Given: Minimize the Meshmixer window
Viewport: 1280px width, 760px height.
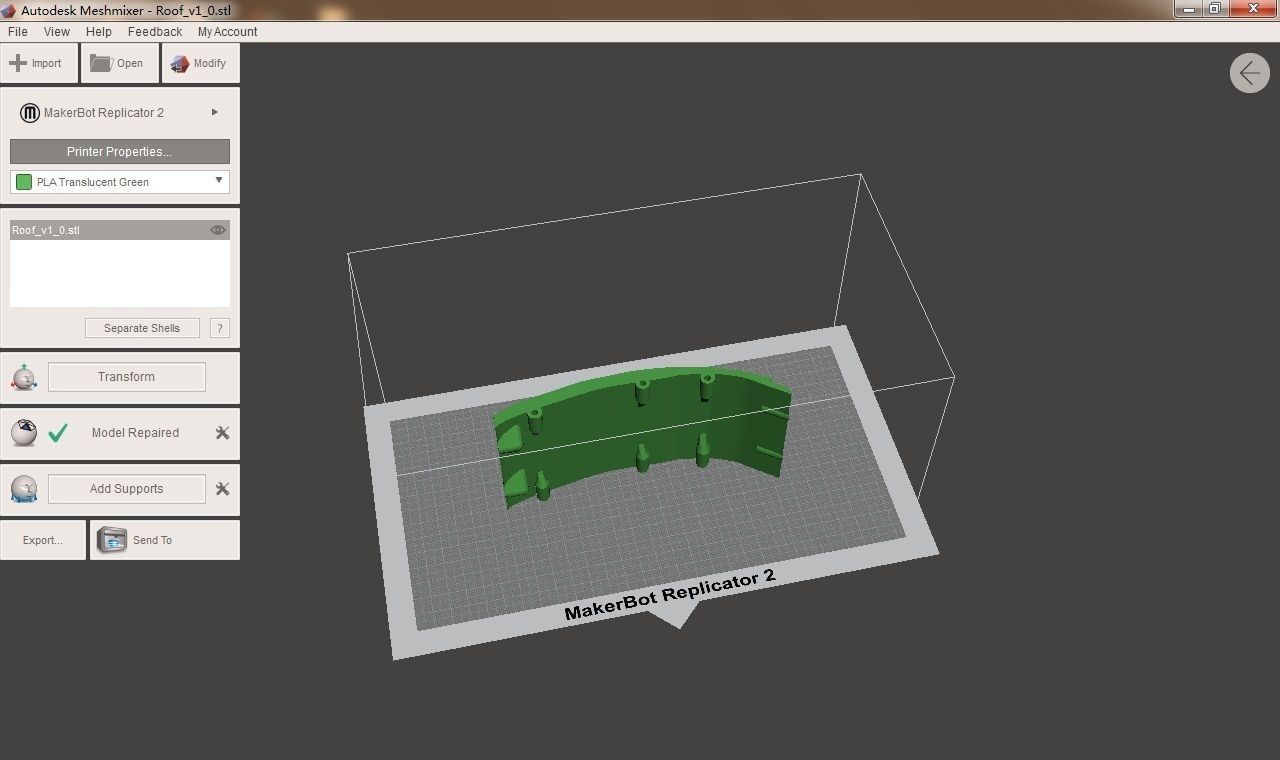Looking at the screenshot, I should coord(1187,8).
